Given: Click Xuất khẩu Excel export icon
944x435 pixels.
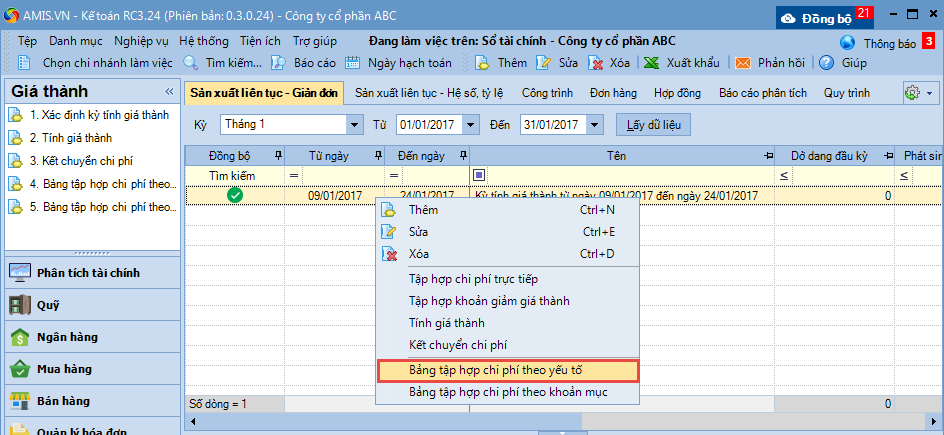Looking at the screenshot, I should tap(650, 62).
